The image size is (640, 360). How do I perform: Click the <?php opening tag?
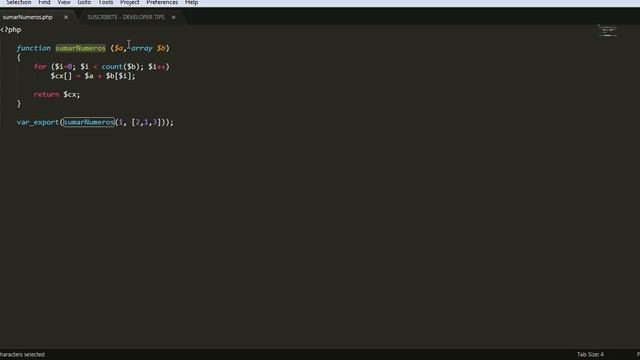tap(11, 30)
